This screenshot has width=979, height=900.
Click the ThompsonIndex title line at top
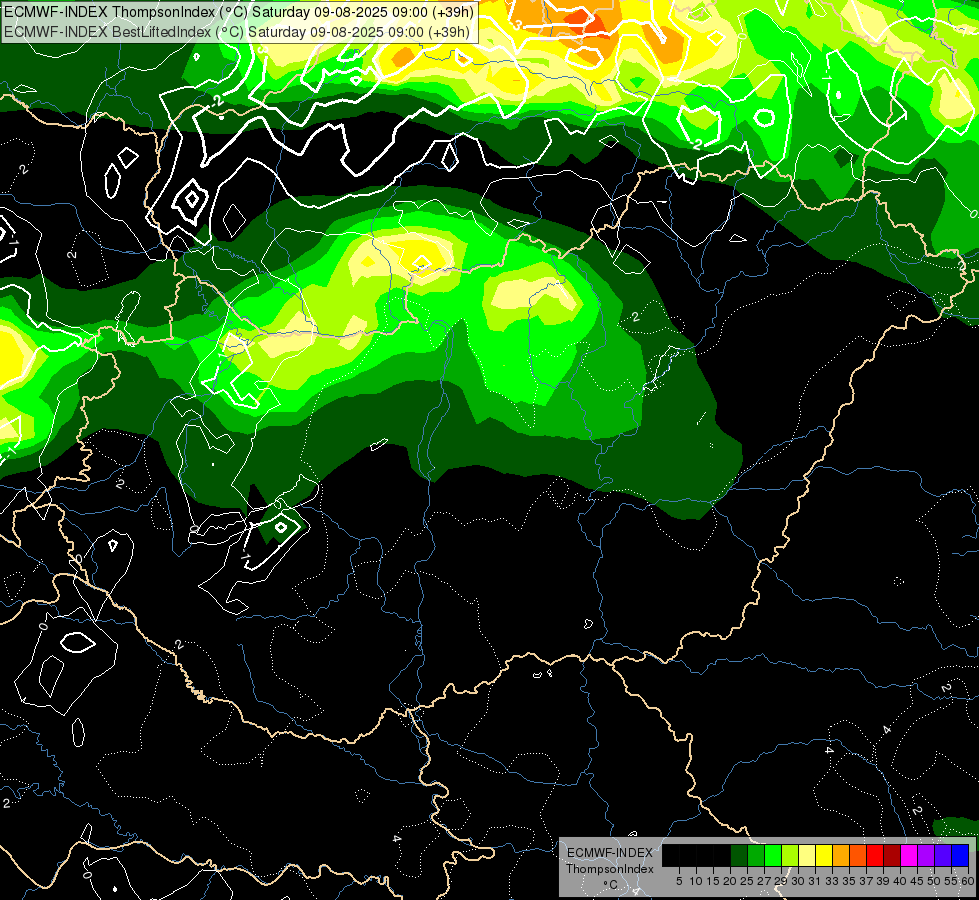(x=239, y=12)
